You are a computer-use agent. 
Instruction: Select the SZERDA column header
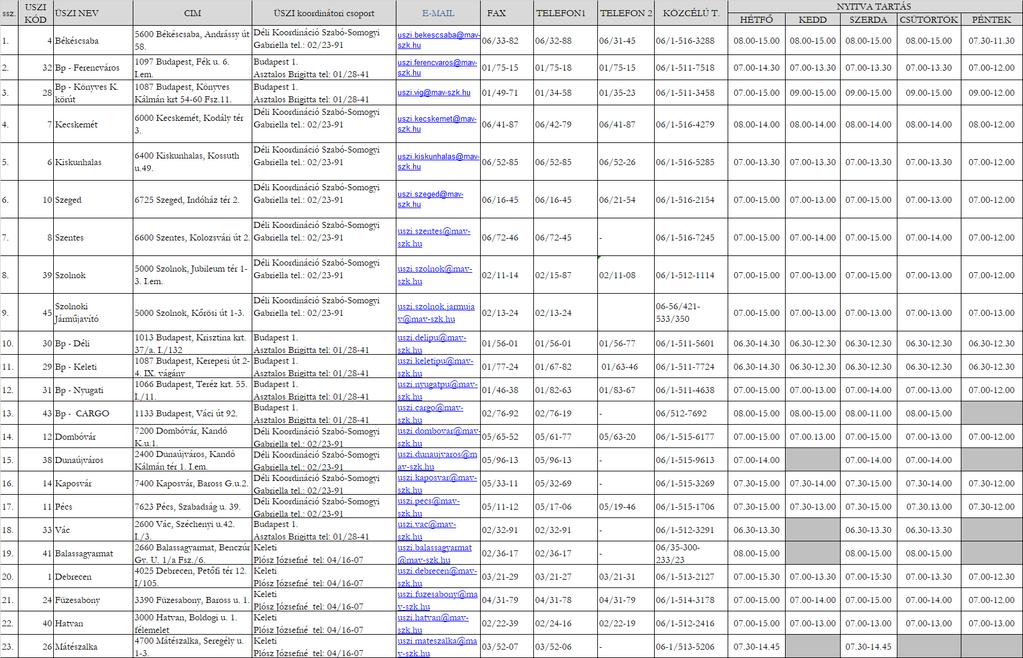(868, 20)
